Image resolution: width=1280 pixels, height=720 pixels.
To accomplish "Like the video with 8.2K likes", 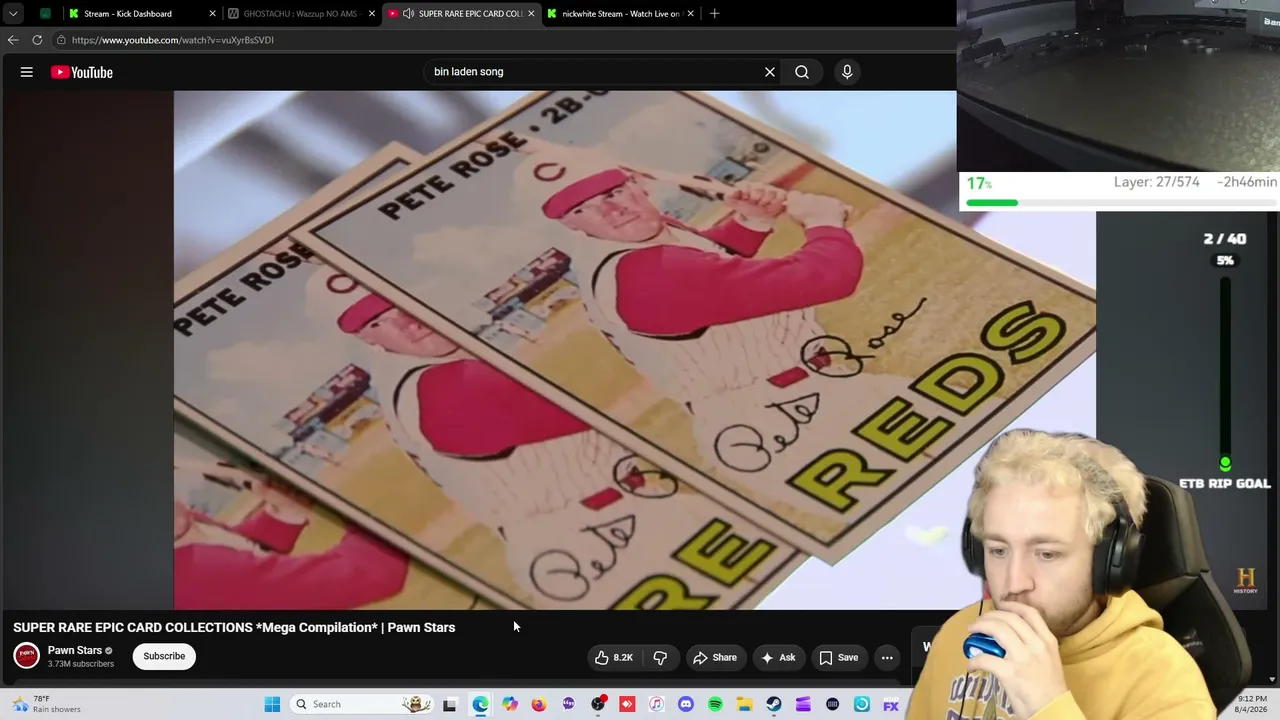I will pyautogui.click(x=614, y=657).
